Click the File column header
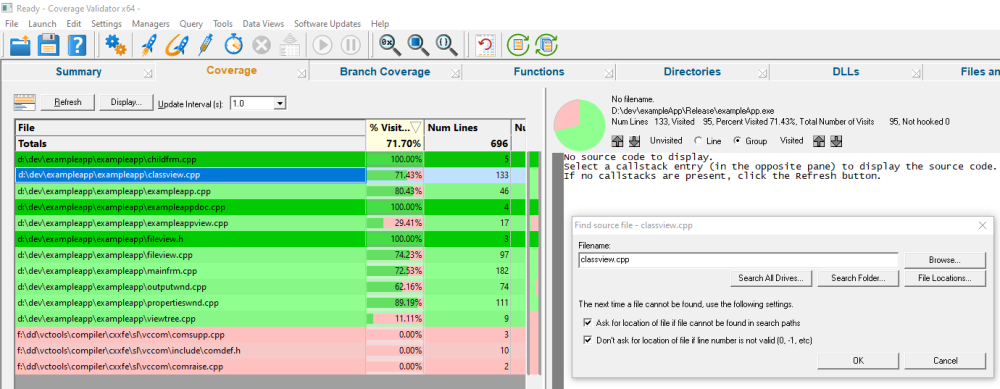 (x=190, y=128)
